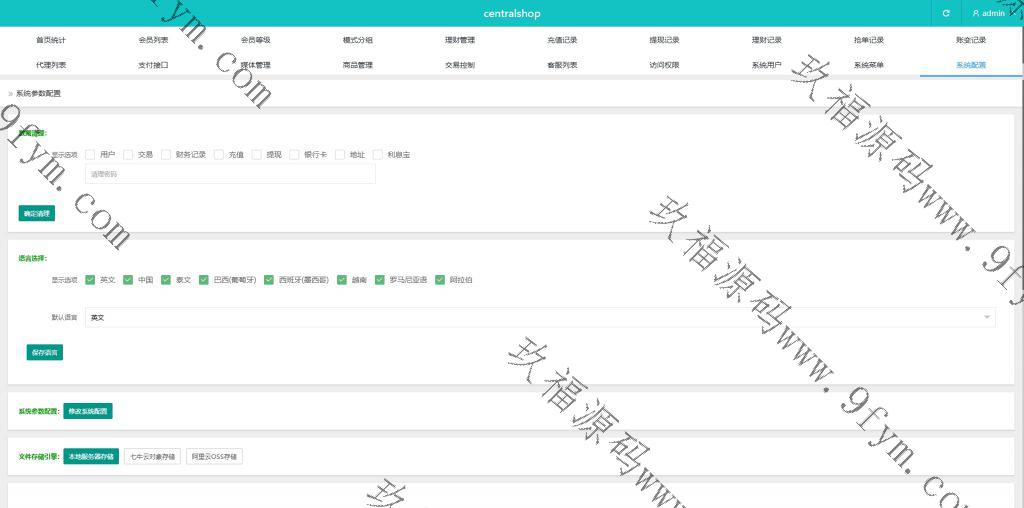Choose 阿里云OSS存储 storage option
Image resolution: width=1024 pixels, height=508 pixels.
pos(215,457)
